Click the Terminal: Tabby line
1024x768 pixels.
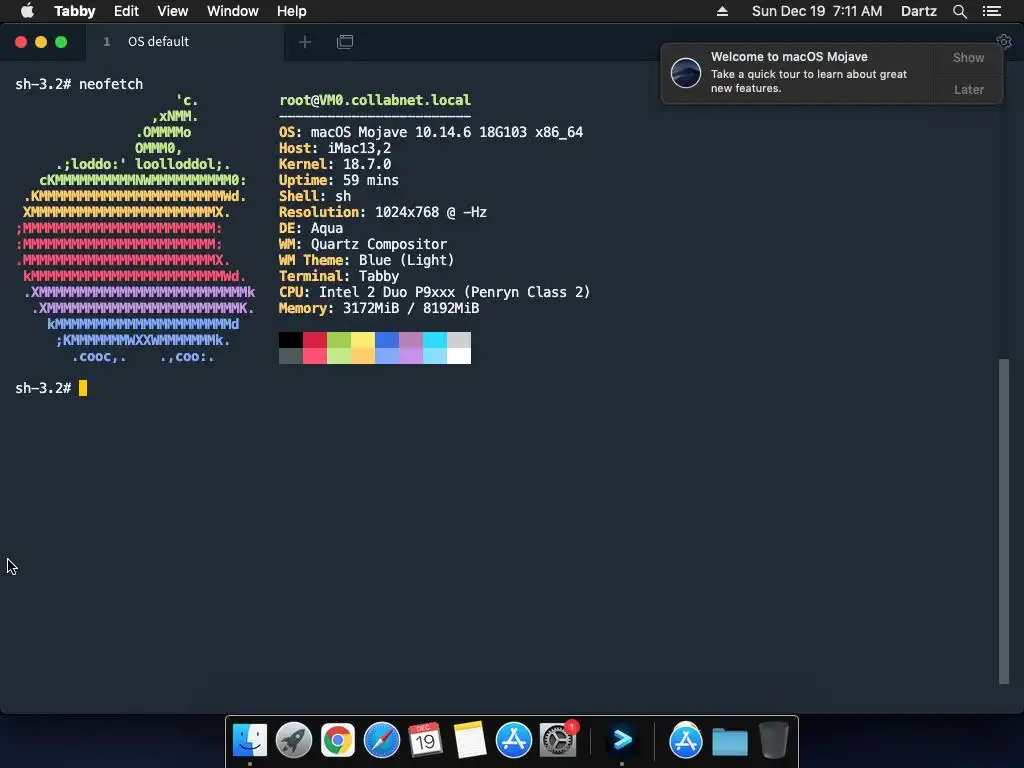click(339, 276)
